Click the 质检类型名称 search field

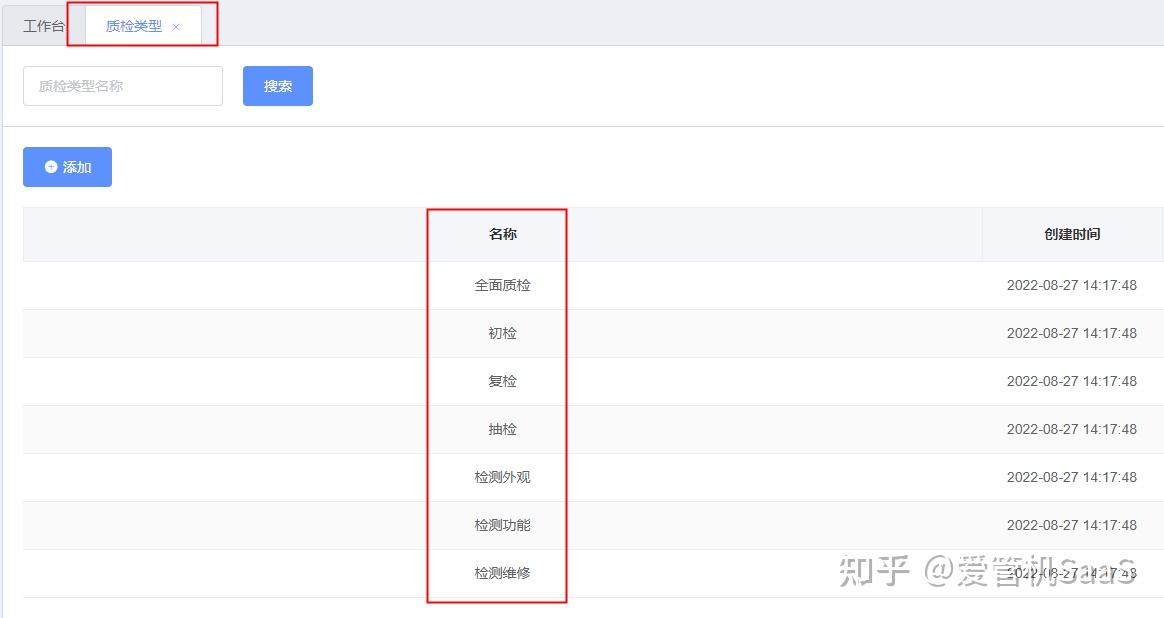pyautogui.click(x=123, y=86)
